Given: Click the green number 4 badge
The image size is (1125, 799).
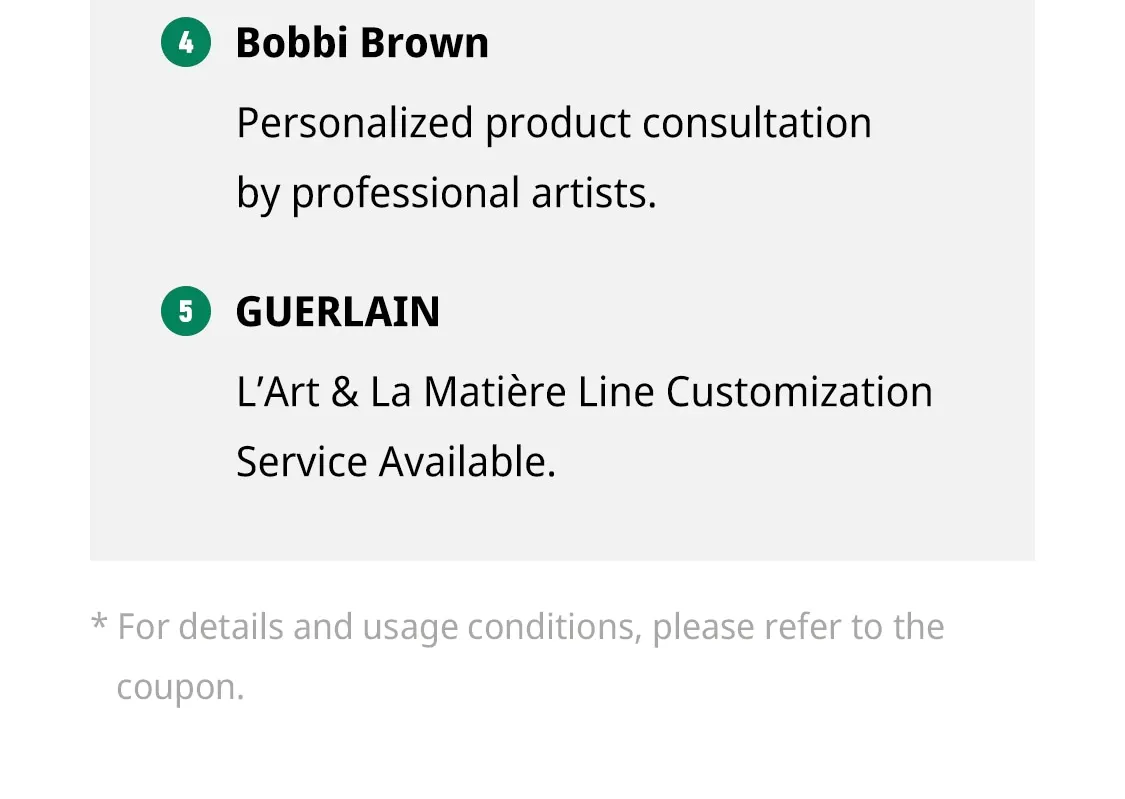Looking at the screenshot, I should click(x=186, y=42).
